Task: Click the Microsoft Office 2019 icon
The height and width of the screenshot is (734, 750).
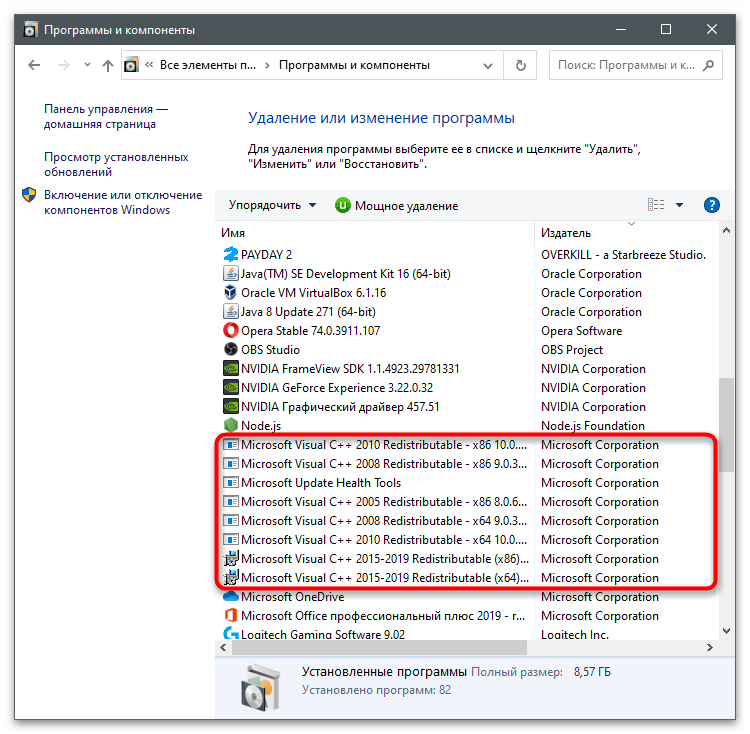Action: point(231,615)
